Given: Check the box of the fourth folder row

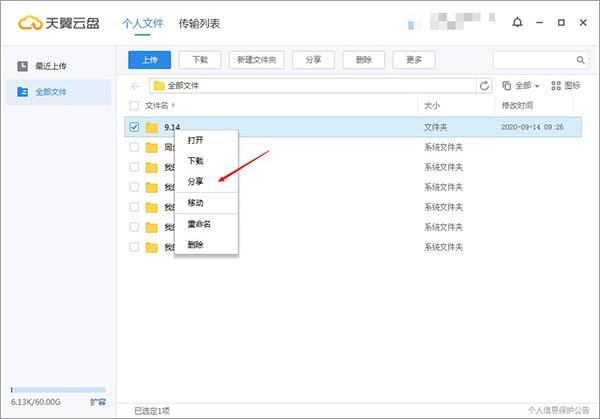Looking at the screenshot, I should tap(134, 187).
